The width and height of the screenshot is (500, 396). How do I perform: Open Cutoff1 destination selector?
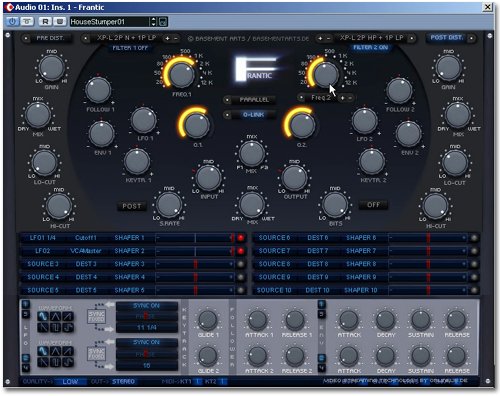86,238
